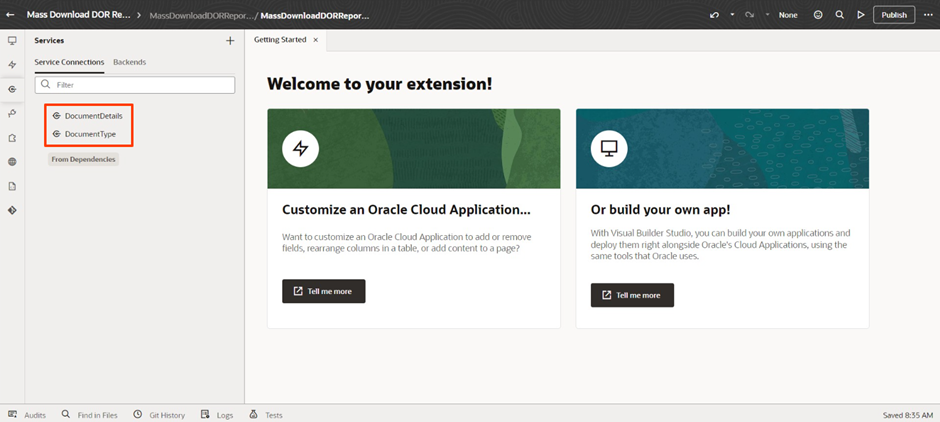Click the back arrow in the header
This screenshot has width=940, height=422.
tap(10, 15)
